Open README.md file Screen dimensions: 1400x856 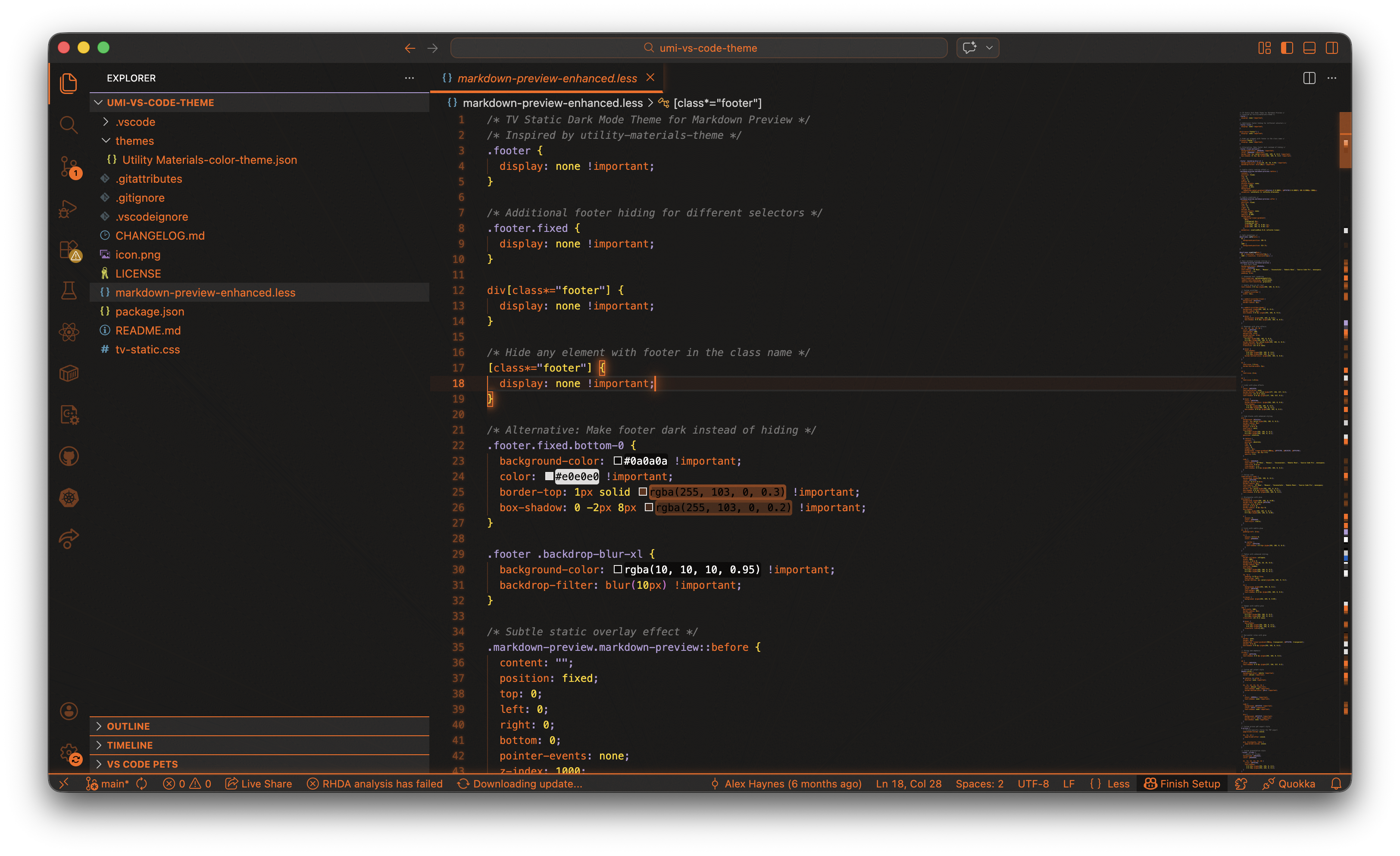pyautogui.click(x=259, y=330)
